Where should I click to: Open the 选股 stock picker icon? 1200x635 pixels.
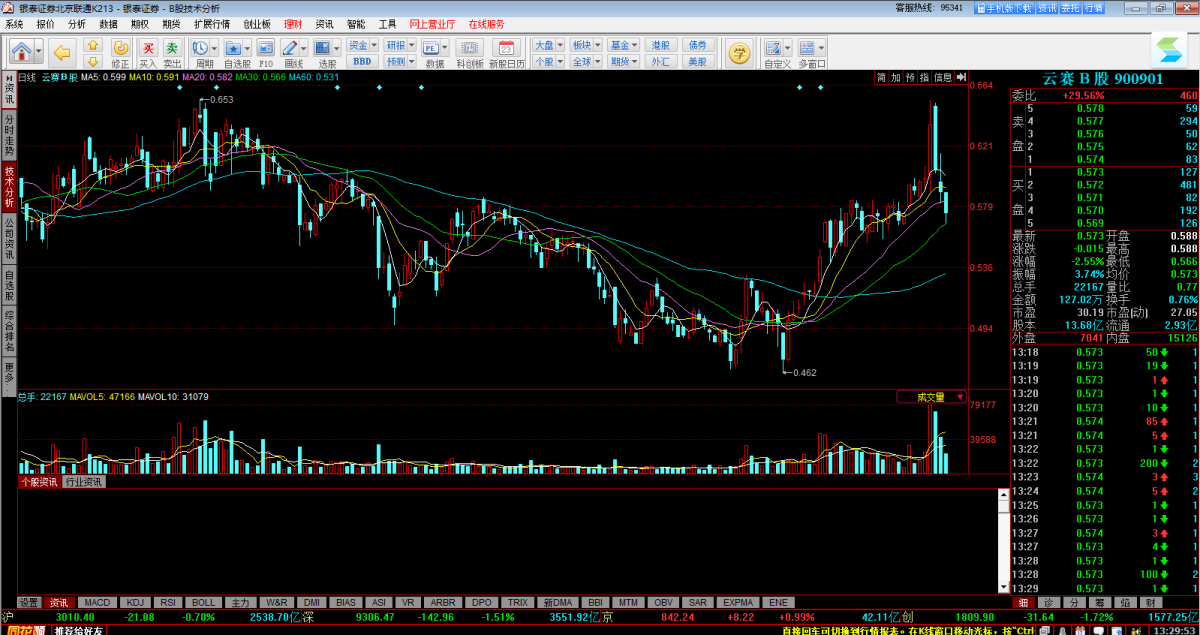click(323, 48)
